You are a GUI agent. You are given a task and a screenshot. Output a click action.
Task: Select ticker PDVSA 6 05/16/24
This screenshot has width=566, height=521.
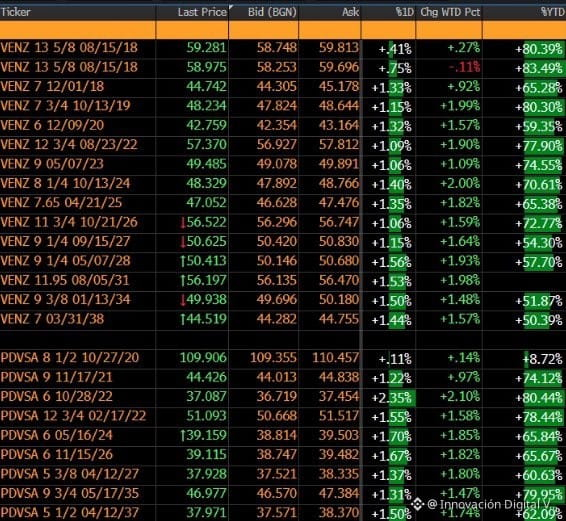(56, 435)
